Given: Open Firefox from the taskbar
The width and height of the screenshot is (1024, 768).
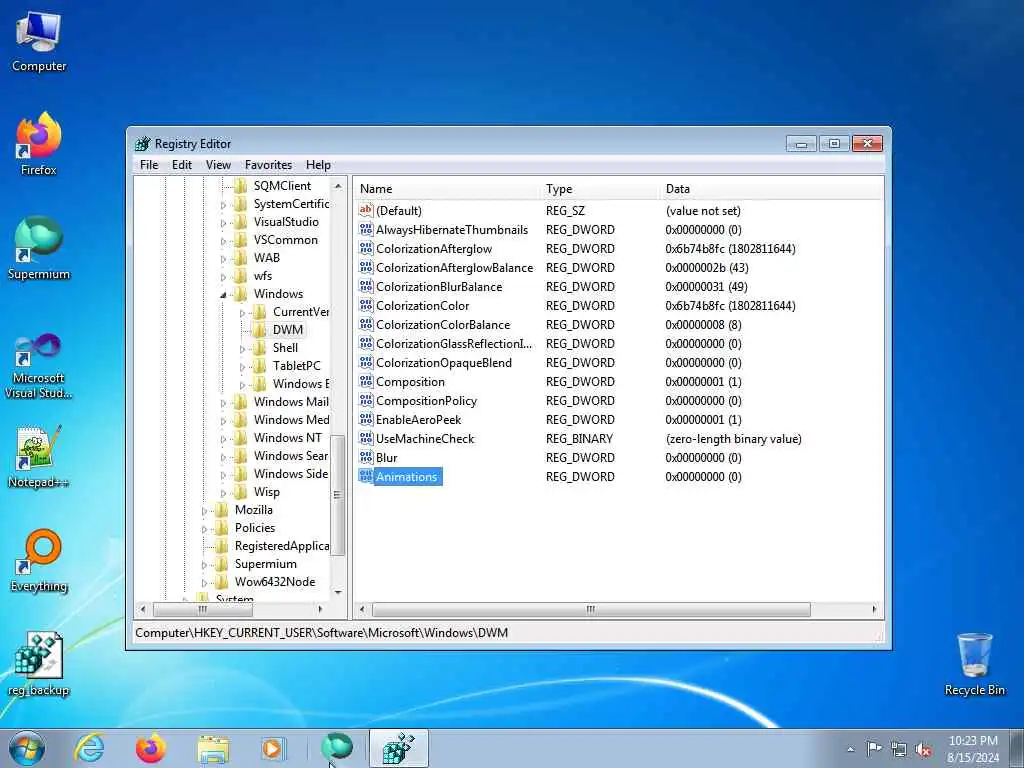Looking at the screenshot, I should pos(151,748).
